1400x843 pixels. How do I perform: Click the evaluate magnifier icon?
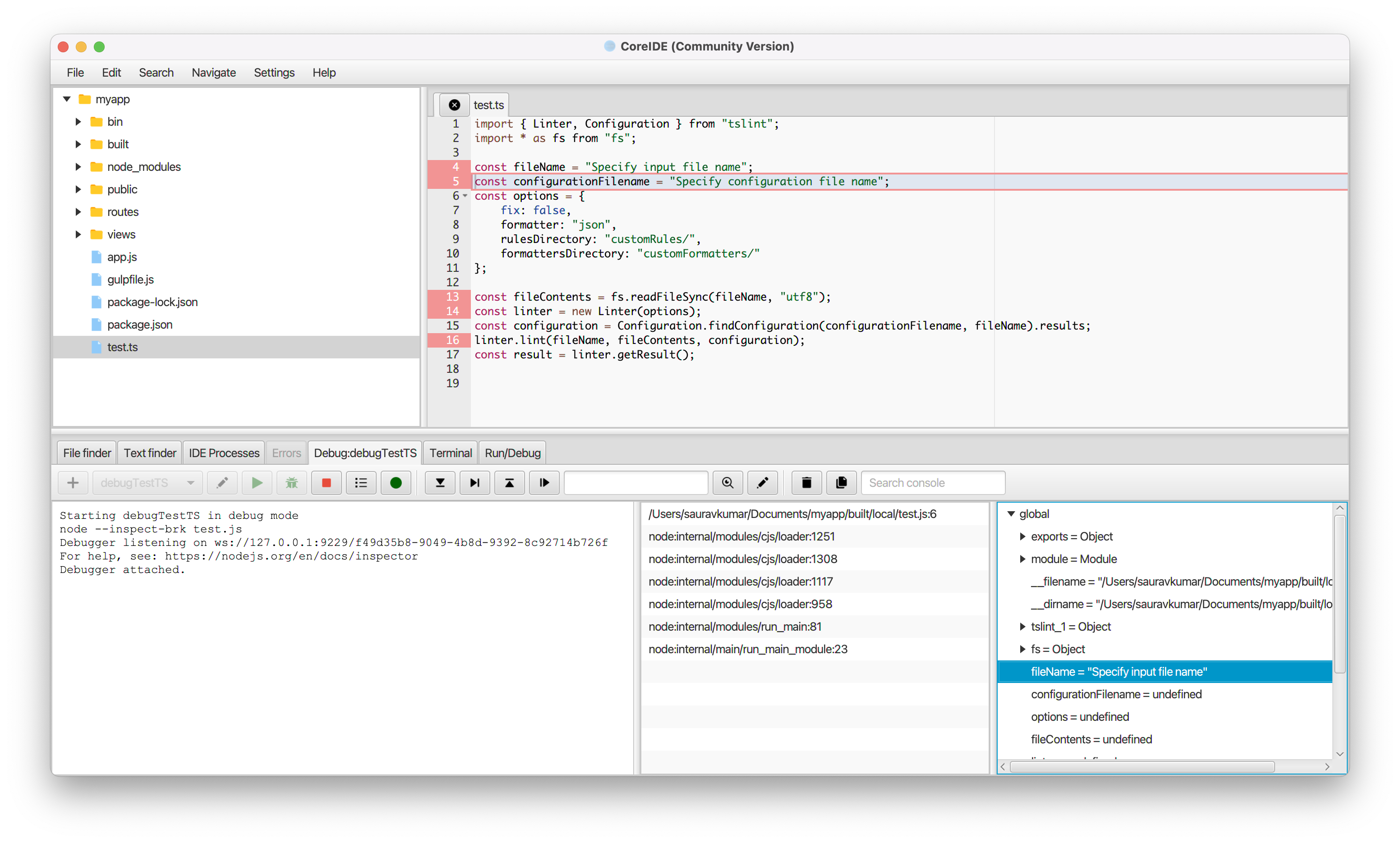click(728, 483)
